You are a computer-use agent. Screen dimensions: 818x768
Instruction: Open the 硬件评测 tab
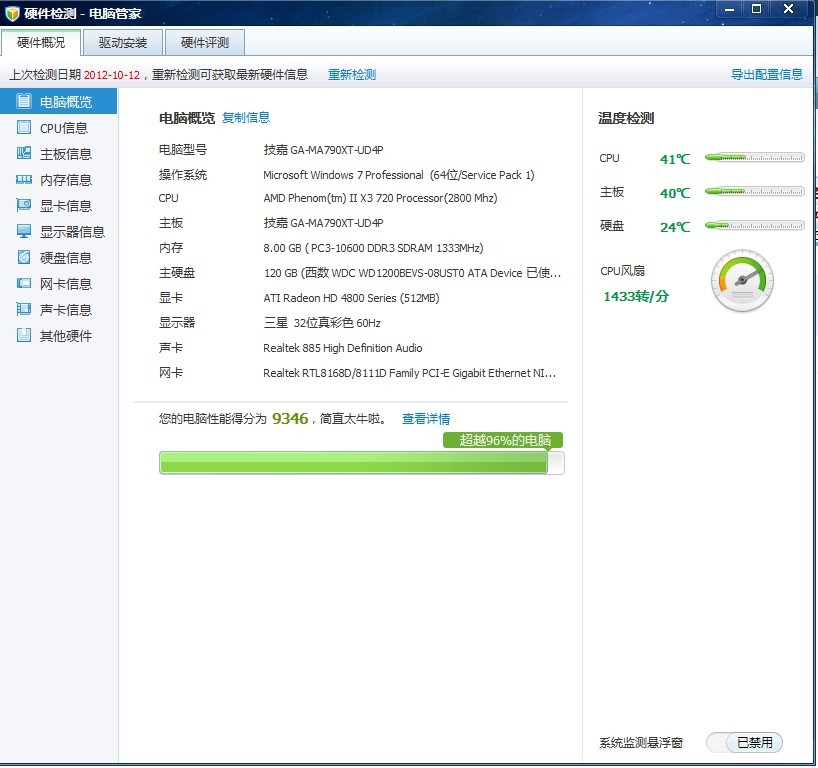pyautogui.click(x=204, y=42)
